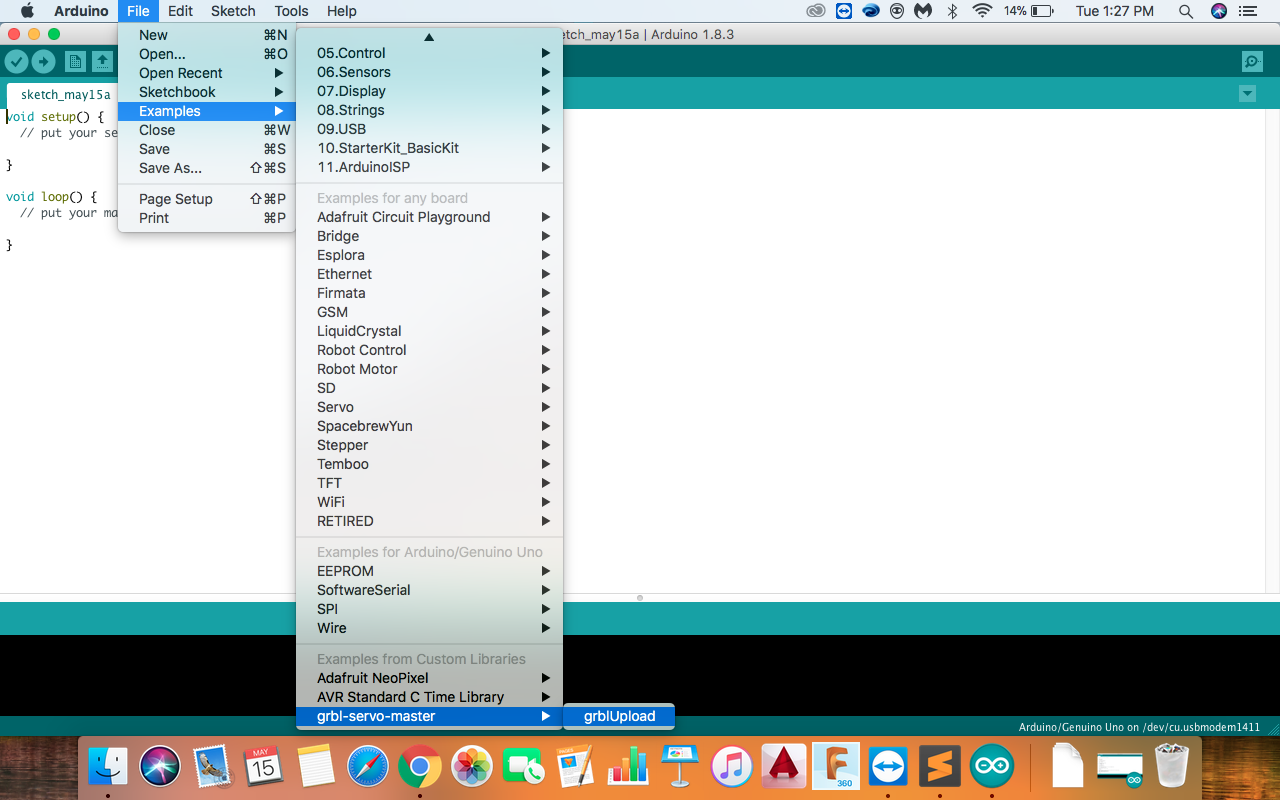This screenshot has width=1280, height=800.
Task: Open Pages from the dock
Action: pyautogui.click(x=575, y=768)
